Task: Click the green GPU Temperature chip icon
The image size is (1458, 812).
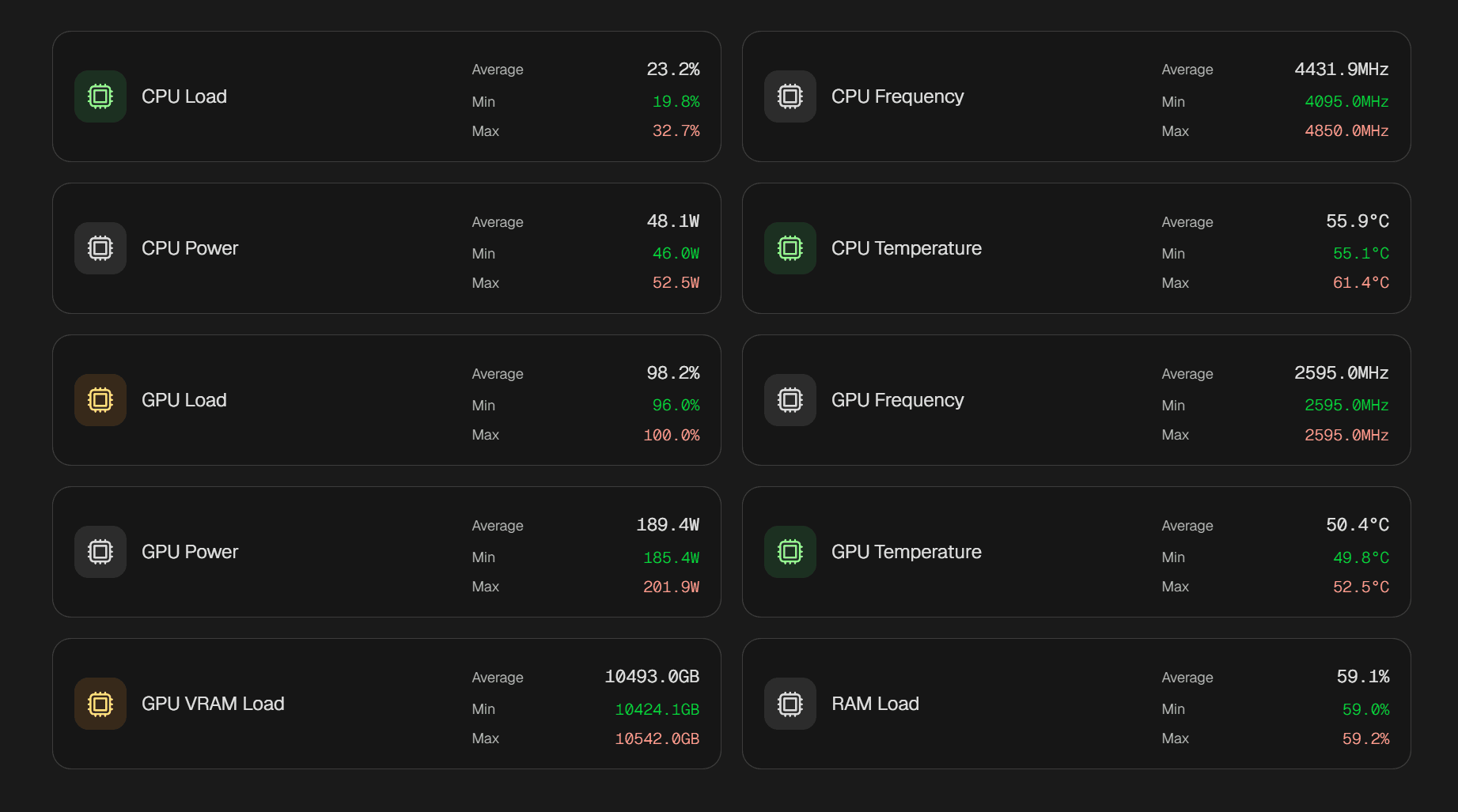Action: click(x=790, y=552)
